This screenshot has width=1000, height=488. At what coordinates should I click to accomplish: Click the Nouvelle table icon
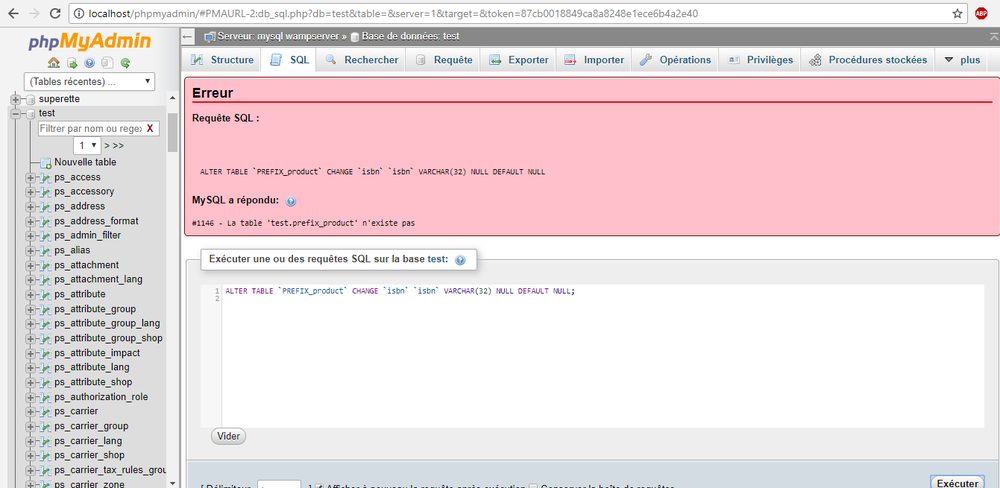click(45, 163)
